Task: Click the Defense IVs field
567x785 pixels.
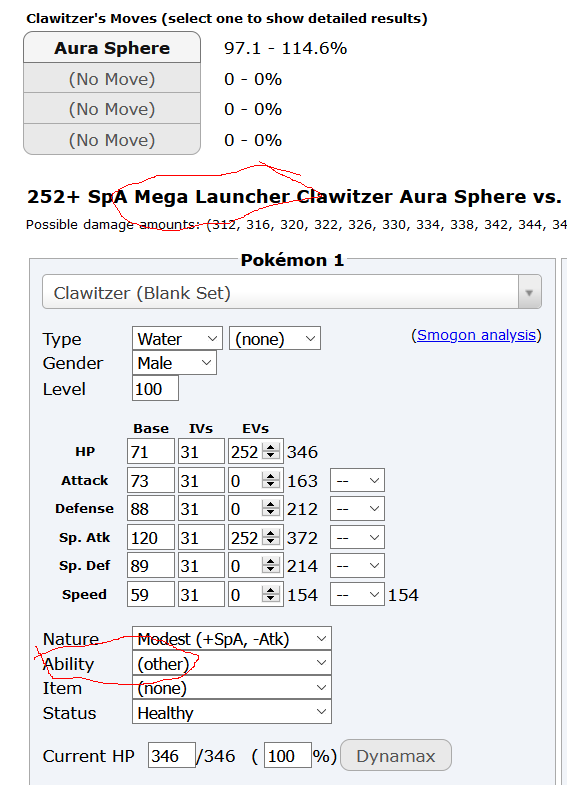Action: coord(201,509)
